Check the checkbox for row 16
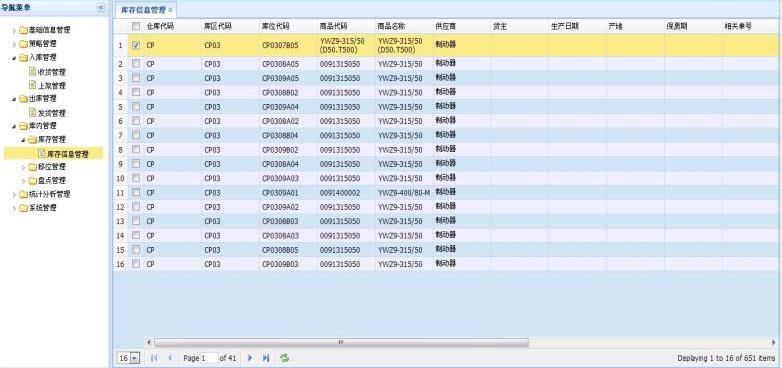The image size is (782, 368). [x=136, y=264]
